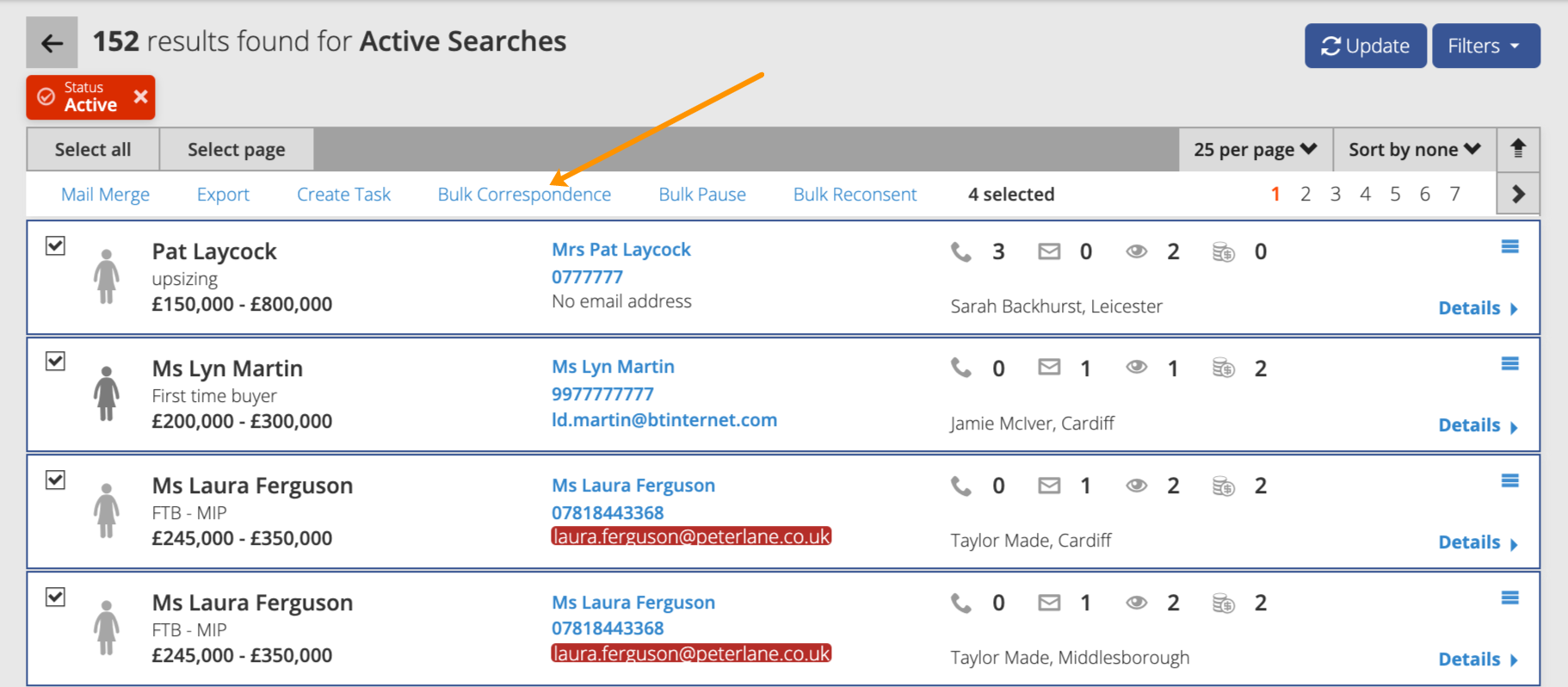Open Ms Lyn Martin contact link

click(x=613, y=367)
